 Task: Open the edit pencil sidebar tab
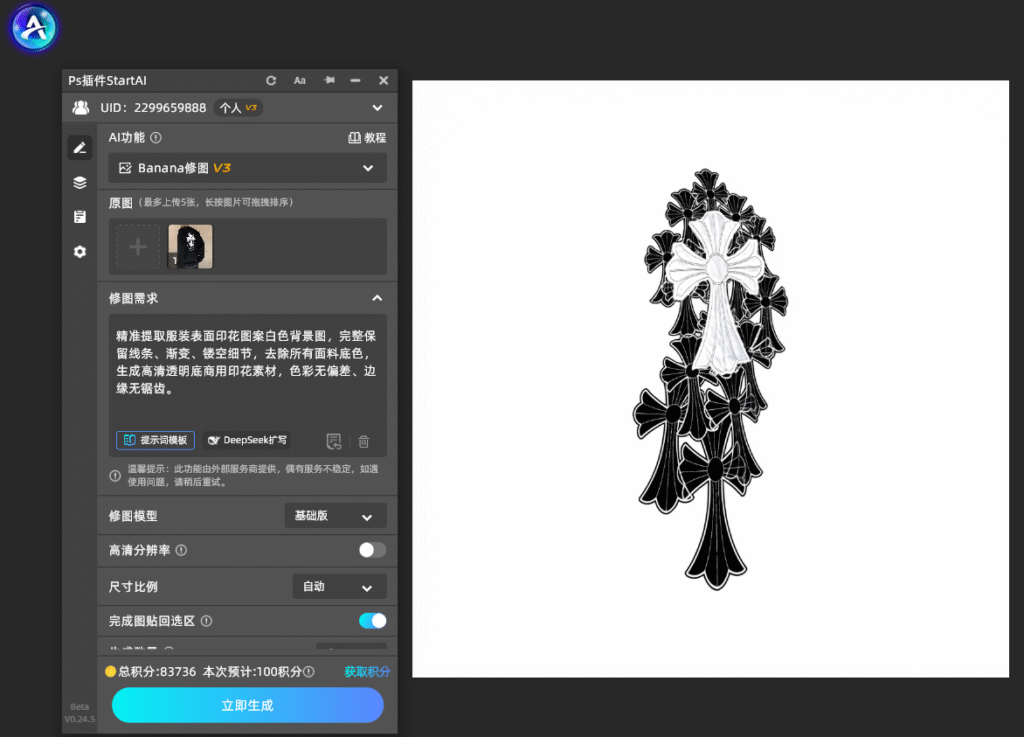point(80,148)
